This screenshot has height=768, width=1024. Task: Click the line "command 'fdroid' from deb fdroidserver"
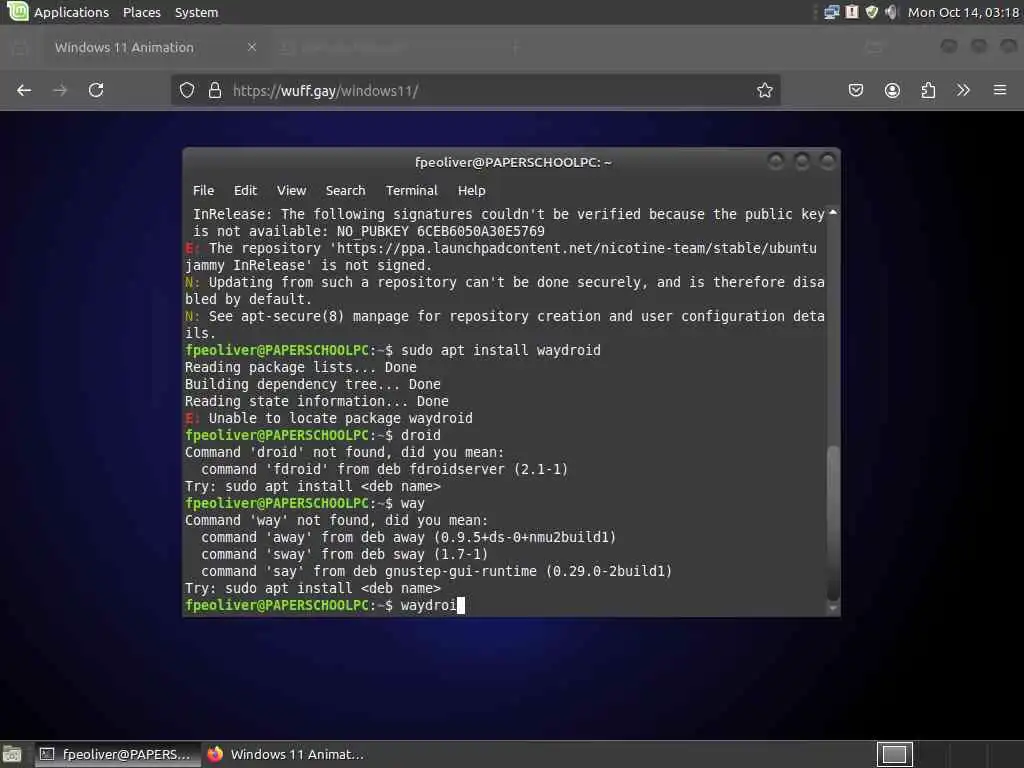coord(385,469)
